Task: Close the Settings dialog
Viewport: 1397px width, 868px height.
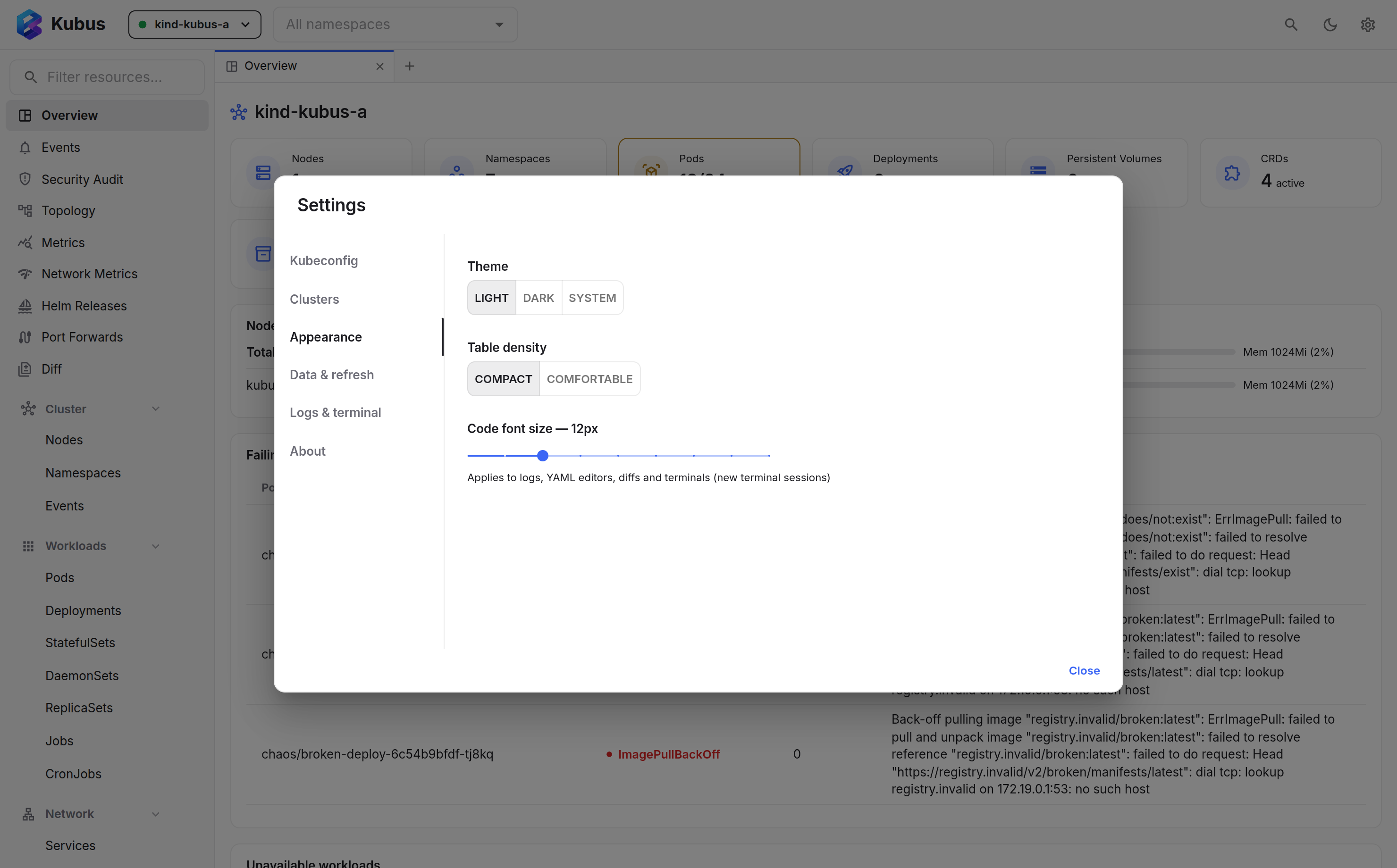Action: 1084,670
